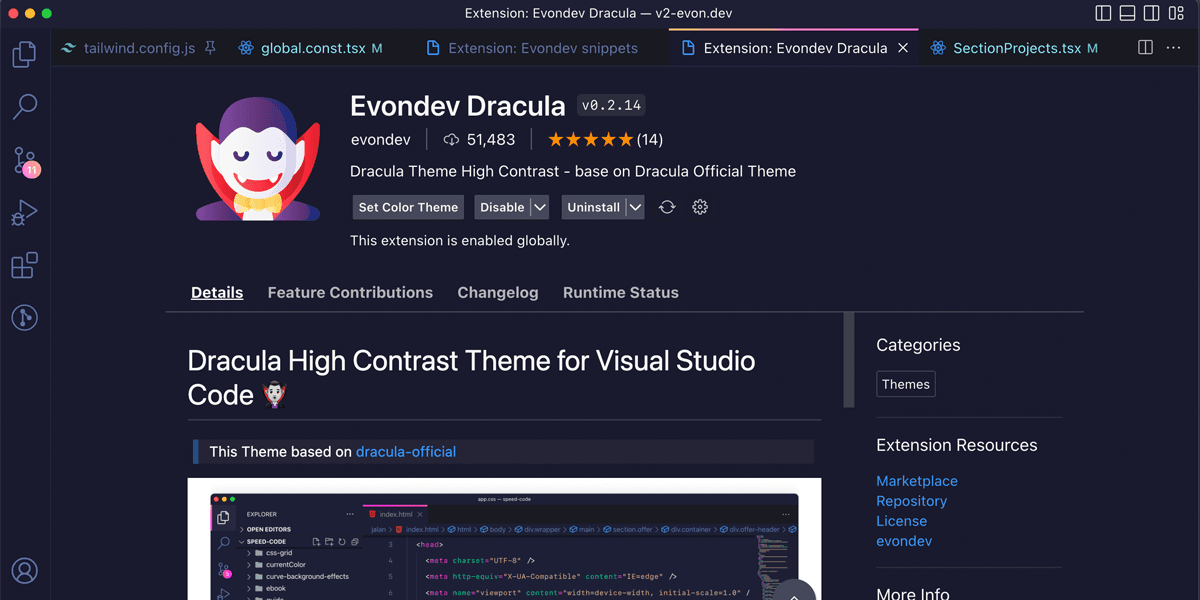Image resolution: width=1200 pixels, height=600 pixels.
Task: Click the split editor right icon
Action: (x=1146, y=47)
